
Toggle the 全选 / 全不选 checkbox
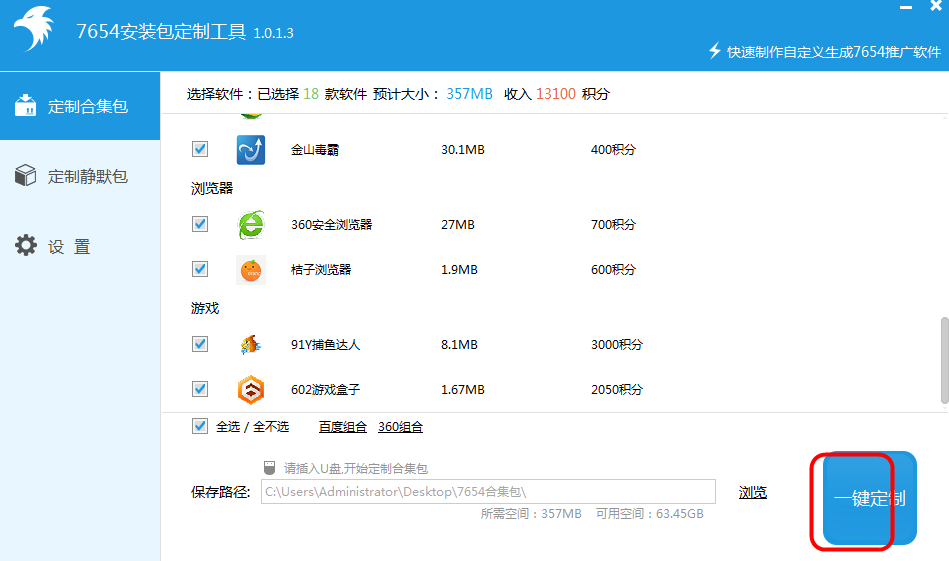pyautogui.click(x=200, y=426)
